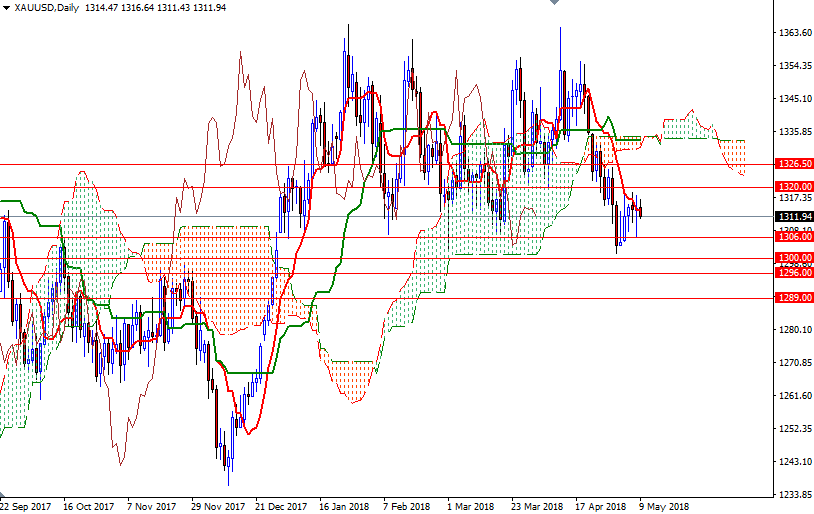Select the red 1306.00 price level label

pyautogui.click(x=793, y=237)
